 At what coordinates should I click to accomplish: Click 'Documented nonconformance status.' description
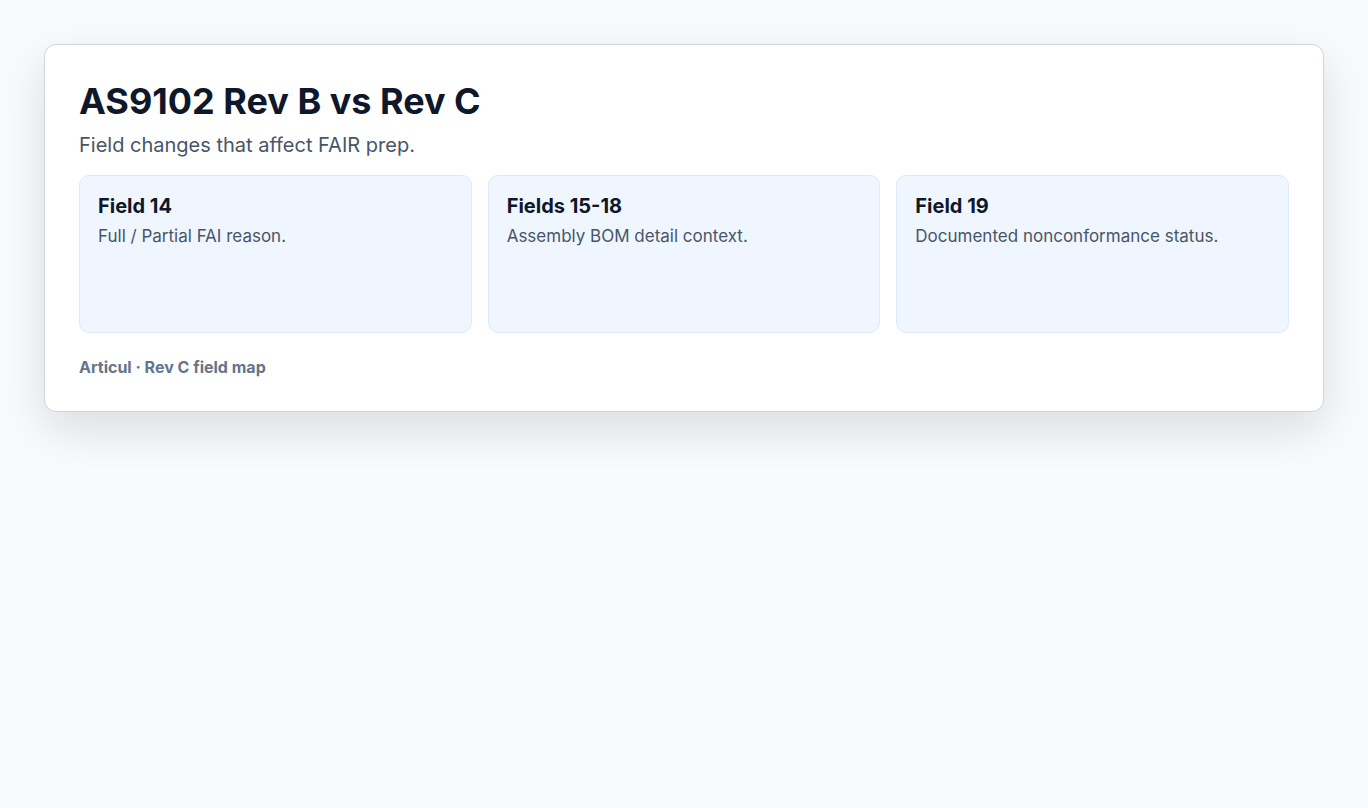(1067, 236)
